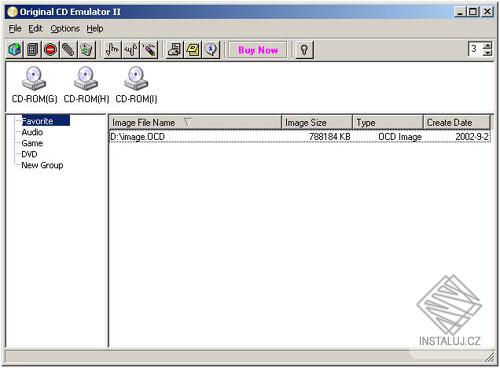This screenshot has width=500, height=368.
Task: Select the Game group in the tree
Action: pyautogui.click(x=32, y=143)
